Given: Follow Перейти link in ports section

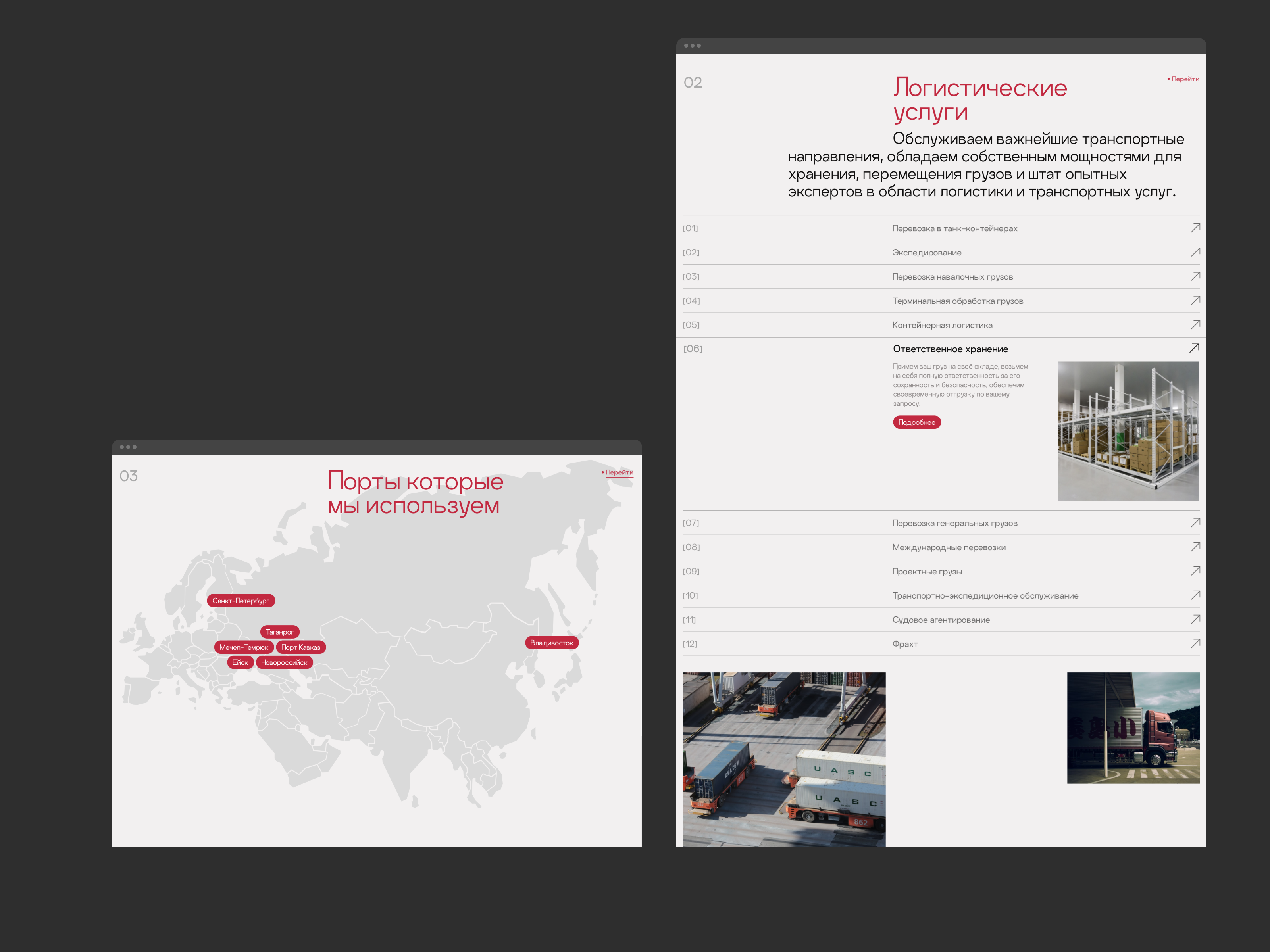Looking at the screenshot, I should 619,472.
